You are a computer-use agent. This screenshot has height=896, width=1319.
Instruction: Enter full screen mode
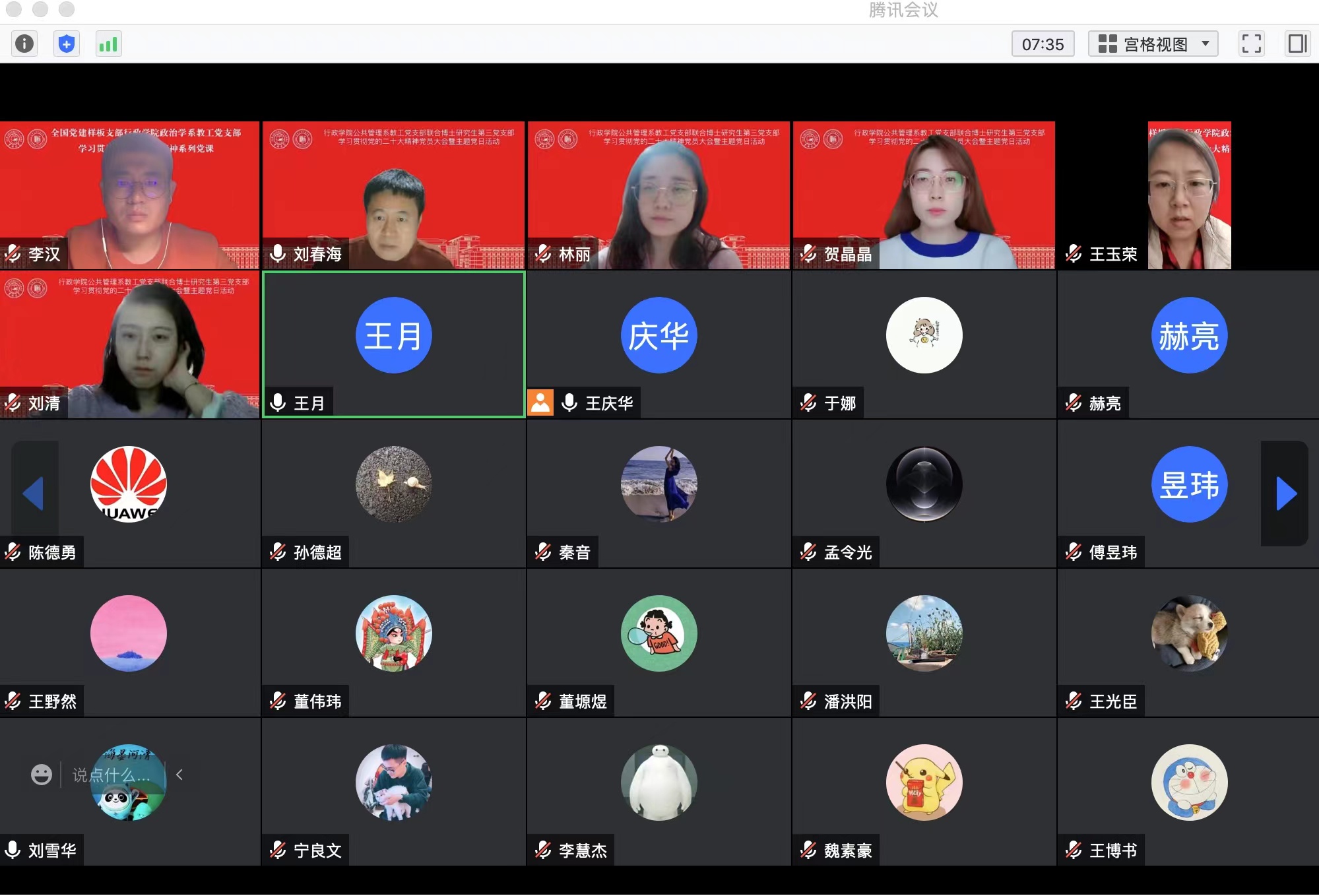[1251, 44]
